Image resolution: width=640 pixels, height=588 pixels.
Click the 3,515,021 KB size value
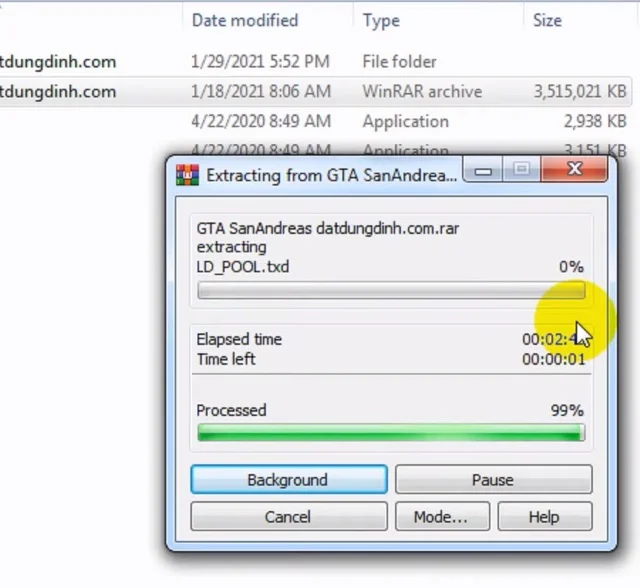click(580, 91)
